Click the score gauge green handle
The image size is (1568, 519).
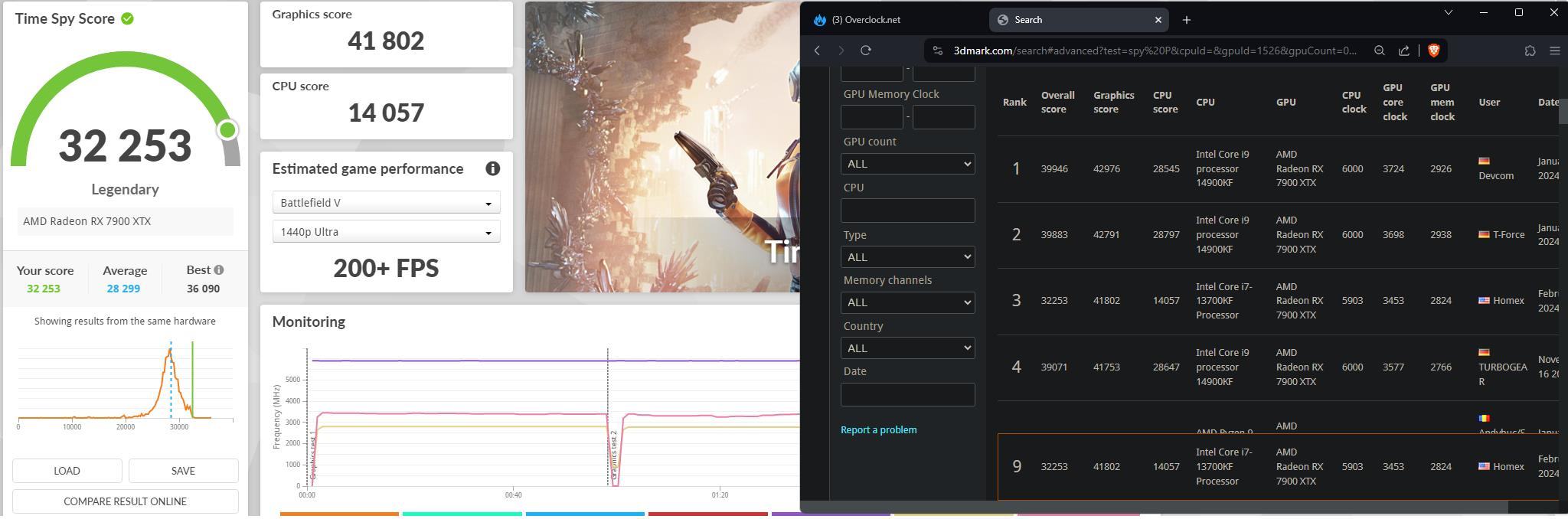coord(227,130)
